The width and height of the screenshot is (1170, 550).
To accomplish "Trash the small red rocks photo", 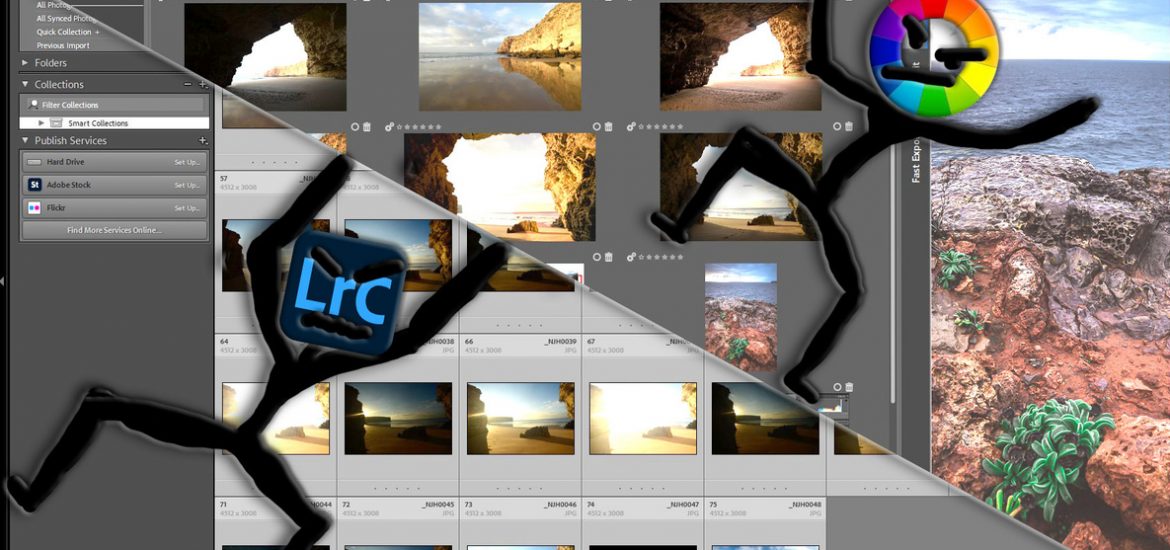I will [849, 387].
